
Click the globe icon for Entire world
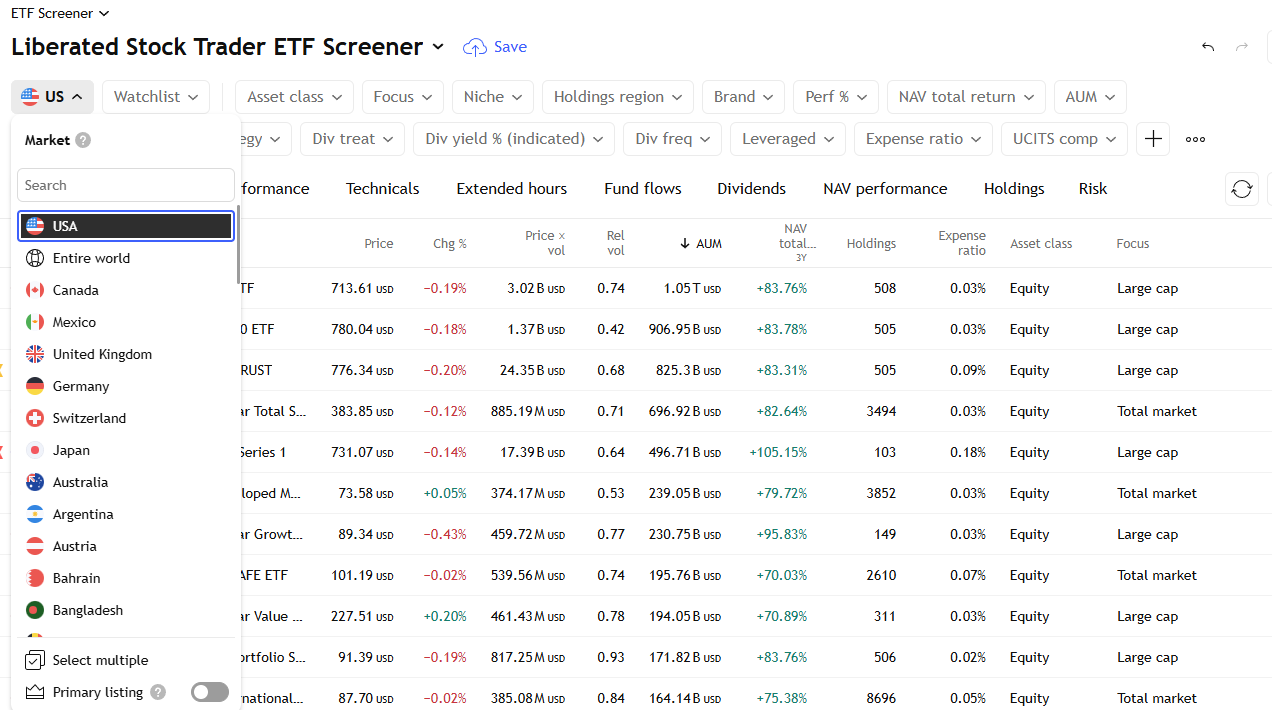pos(35,258)
